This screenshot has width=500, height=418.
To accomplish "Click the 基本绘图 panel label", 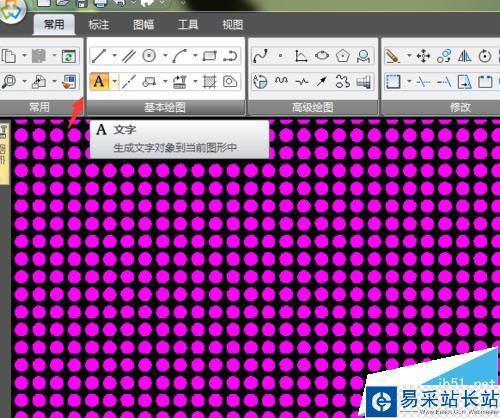I will (x=165, y=107).
